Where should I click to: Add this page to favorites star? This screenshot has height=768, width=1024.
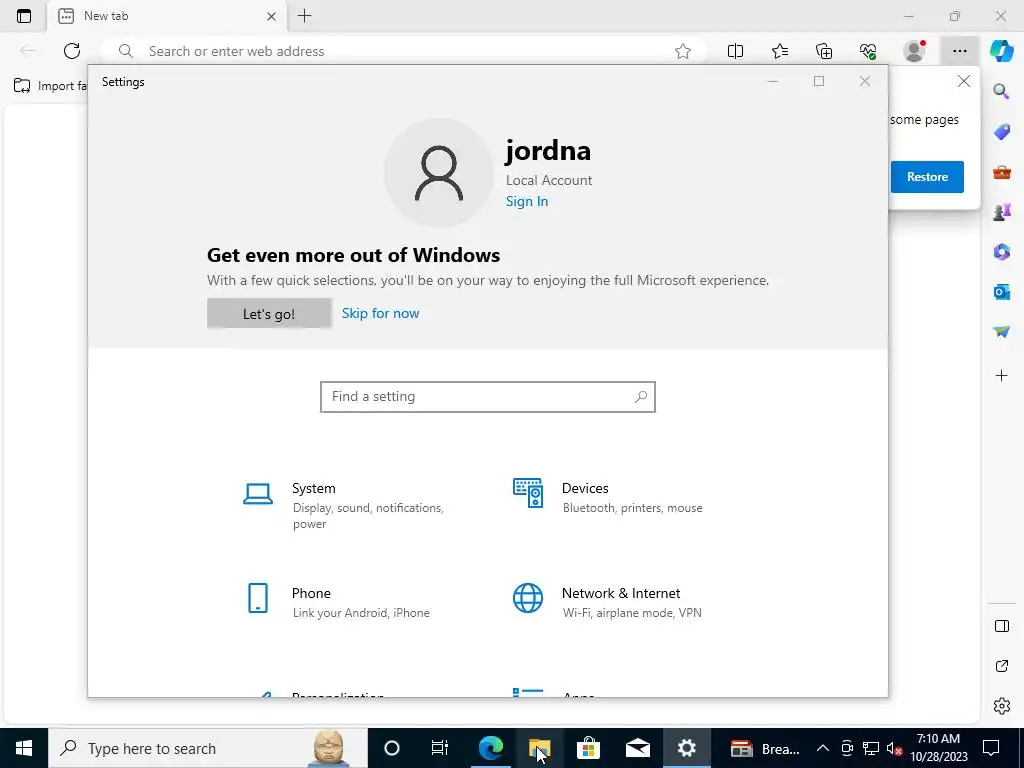pos(683,51)
